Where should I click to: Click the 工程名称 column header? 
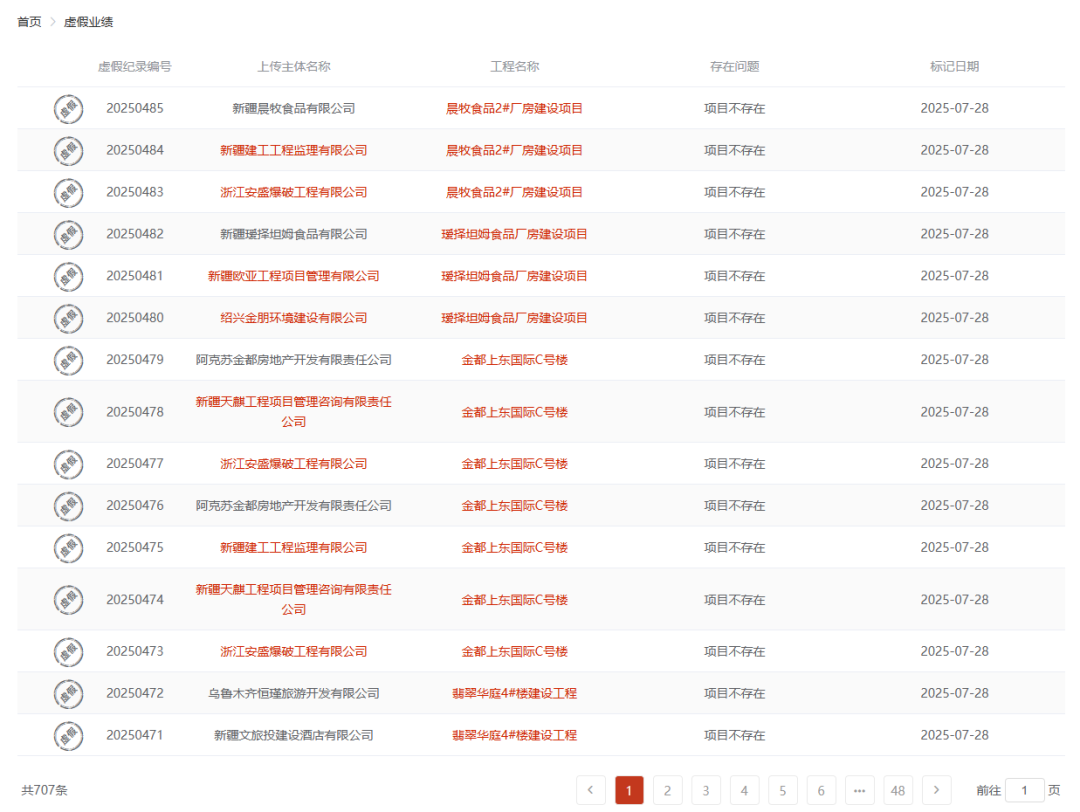click(515, 66)
